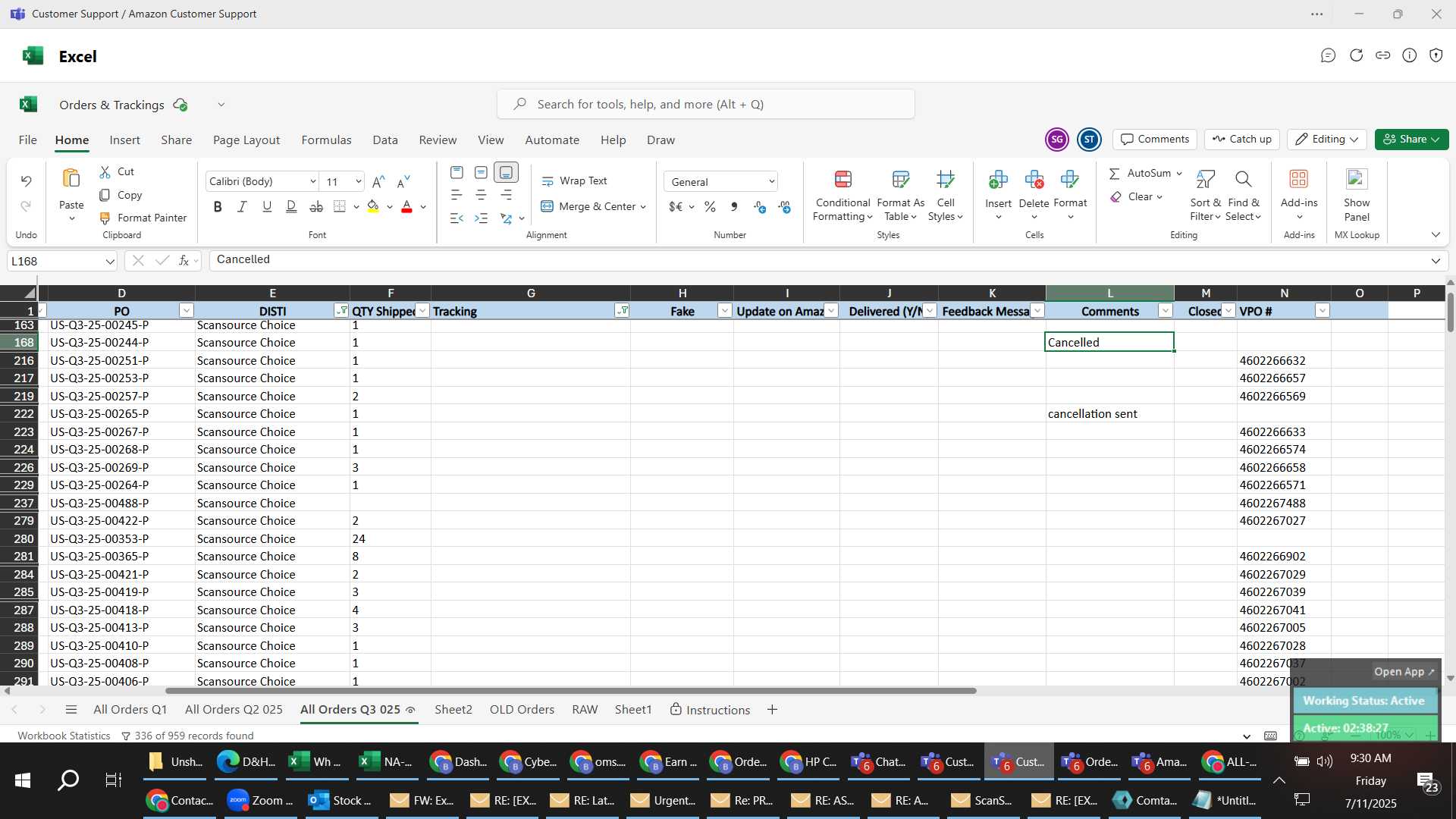Click the copy link icon in header
Viewport: 1456px width, 819px height.
tap(1382, 55)
